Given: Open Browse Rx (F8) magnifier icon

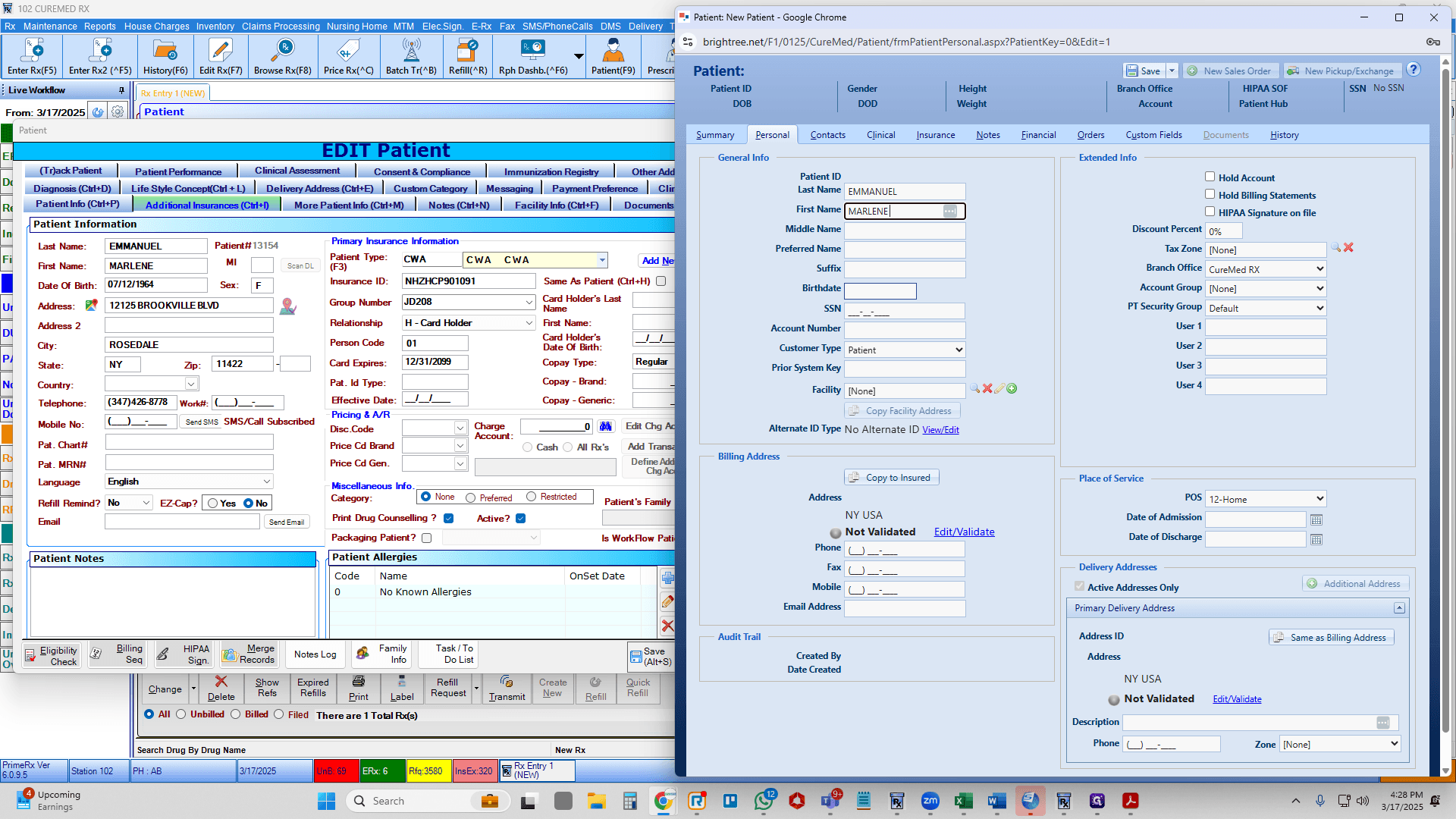Looking at the screenshot, I should tap(282, 51).
